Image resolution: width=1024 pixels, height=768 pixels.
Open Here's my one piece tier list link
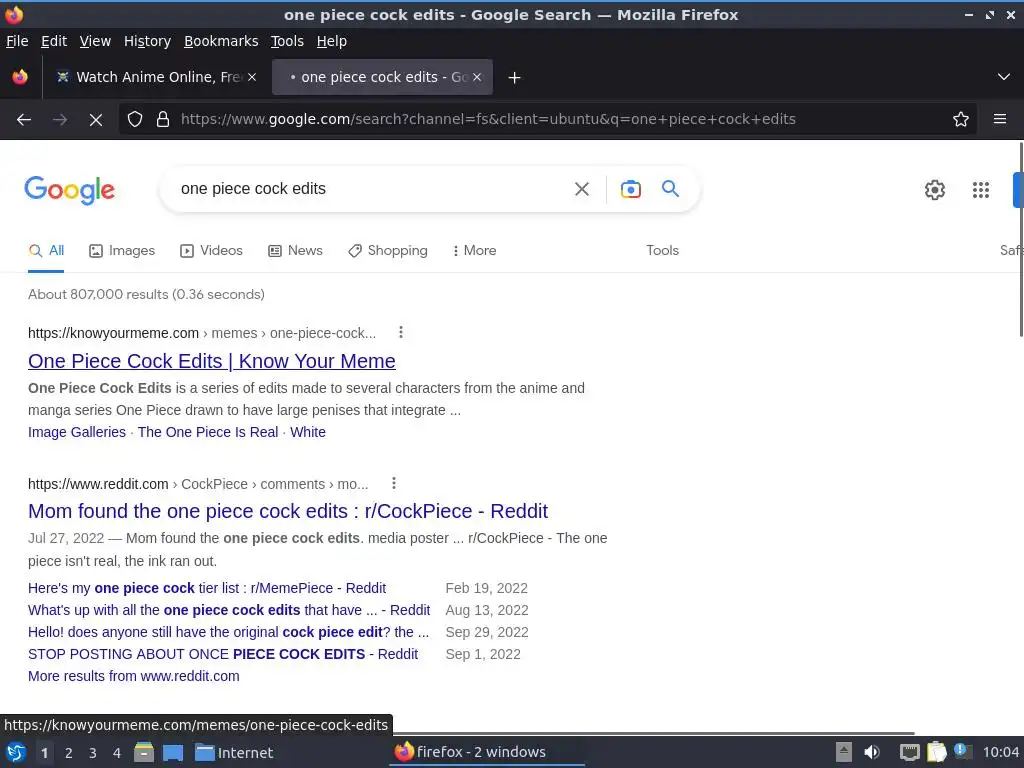click(207, 588)
